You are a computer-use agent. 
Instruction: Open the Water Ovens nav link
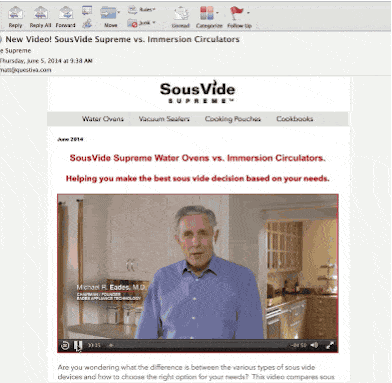[x=103, y=119]
